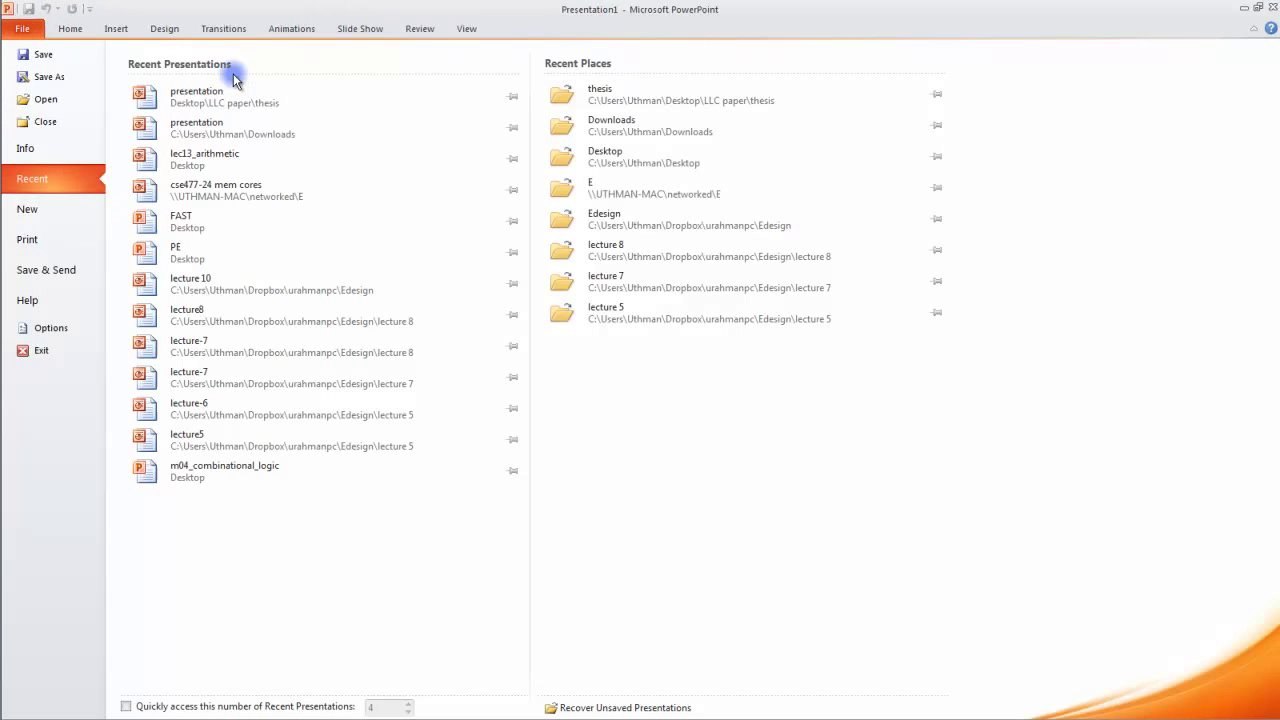The width and height of the screenshot is (1280, 720).
Task: Click the Undo icon in the title bar
Action: point(46,9)
